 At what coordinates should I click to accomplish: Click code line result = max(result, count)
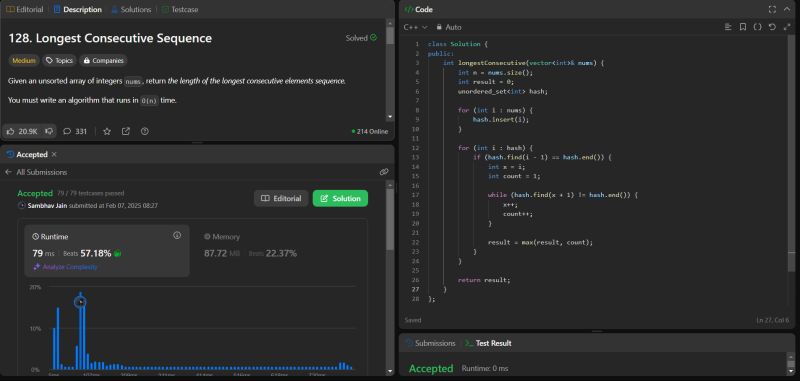[540, 242]
